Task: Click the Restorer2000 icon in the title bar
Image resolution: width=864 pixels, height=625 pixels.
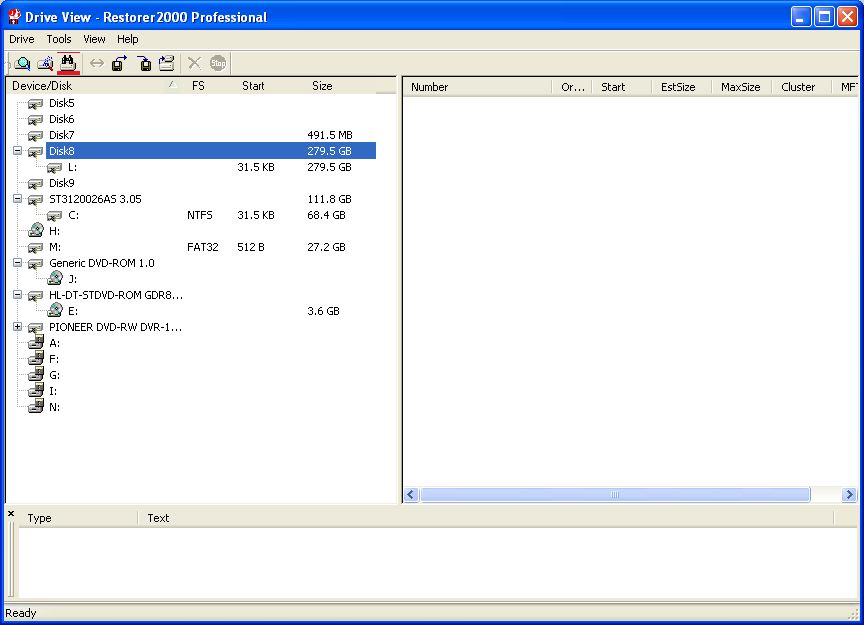Action: 14,17
